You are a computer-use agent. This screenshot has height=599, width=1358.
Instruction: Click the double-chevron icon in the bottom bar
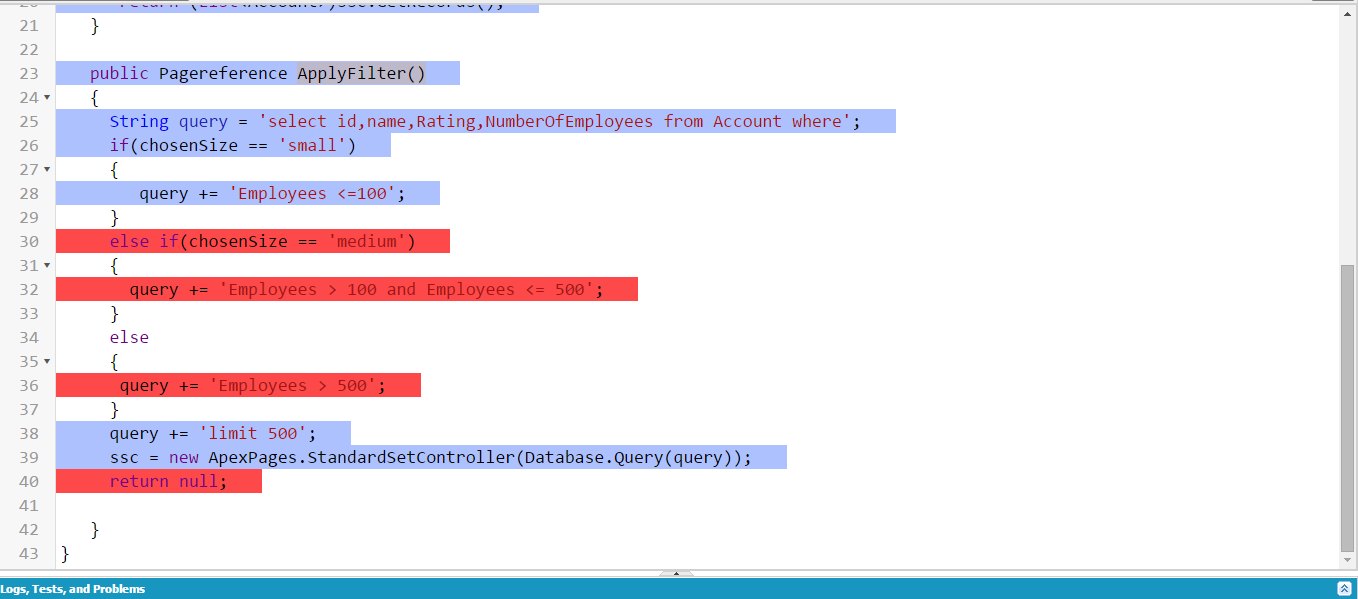[x=1345, y=589]
